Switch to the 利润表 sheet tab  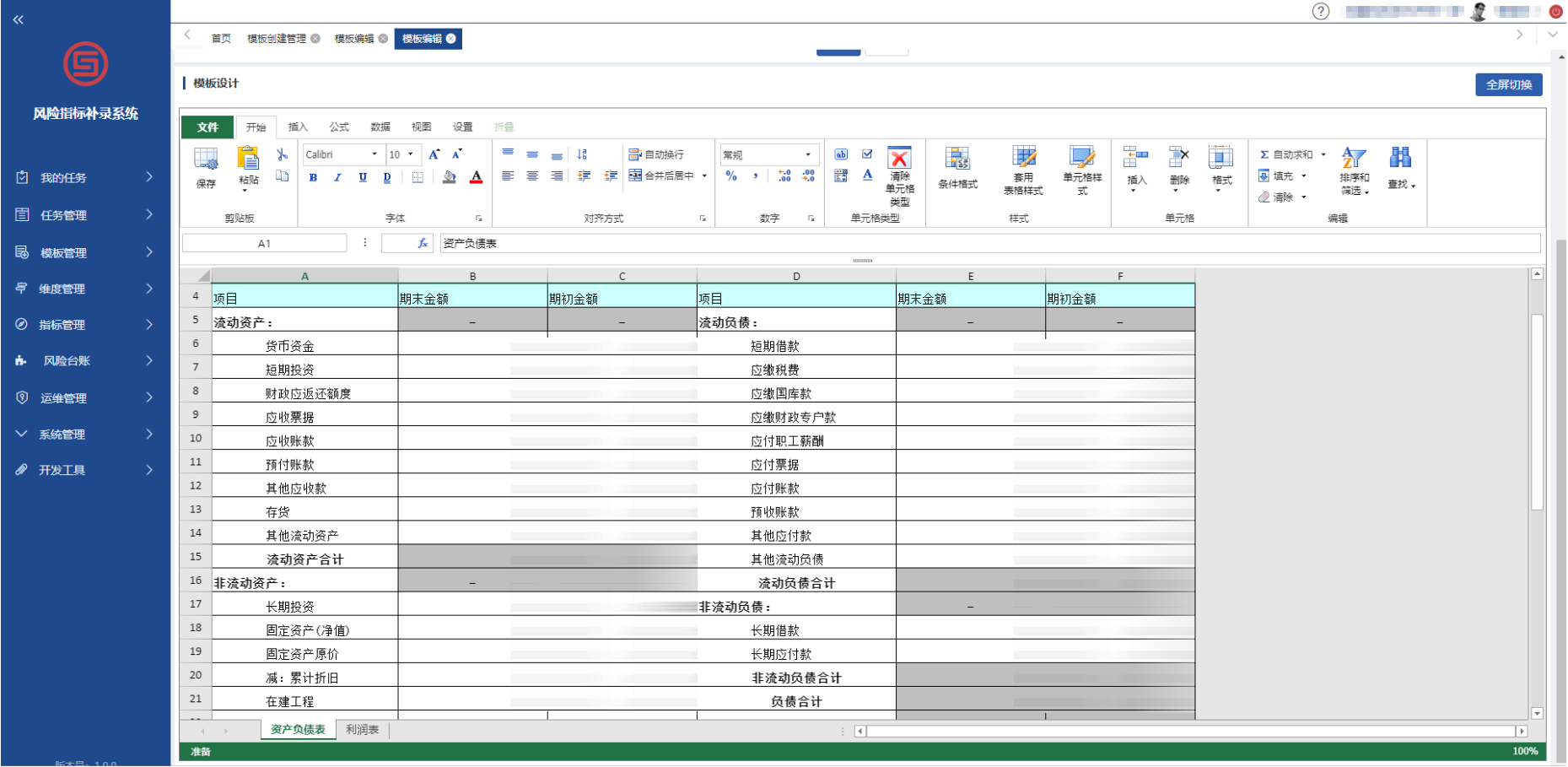(362, 730)
